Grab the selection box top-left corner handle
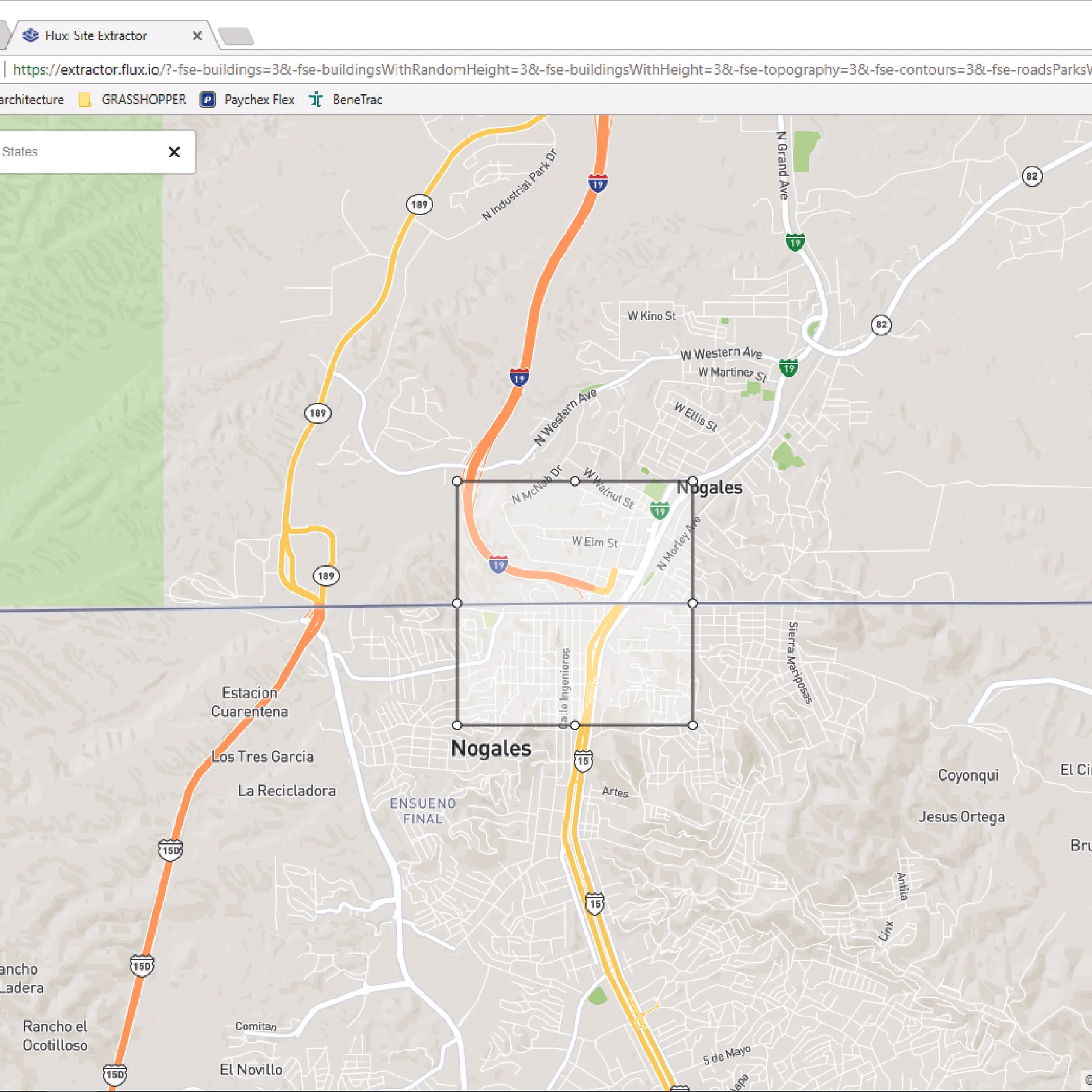Viewport: 1092px width, 1092px height. click(x=457, y=481)
